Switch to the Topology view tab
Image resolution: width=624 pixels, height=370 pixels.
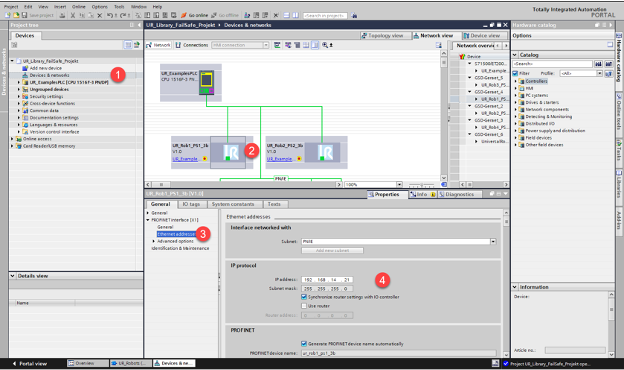pyautogui.click(x=382, y=35)
